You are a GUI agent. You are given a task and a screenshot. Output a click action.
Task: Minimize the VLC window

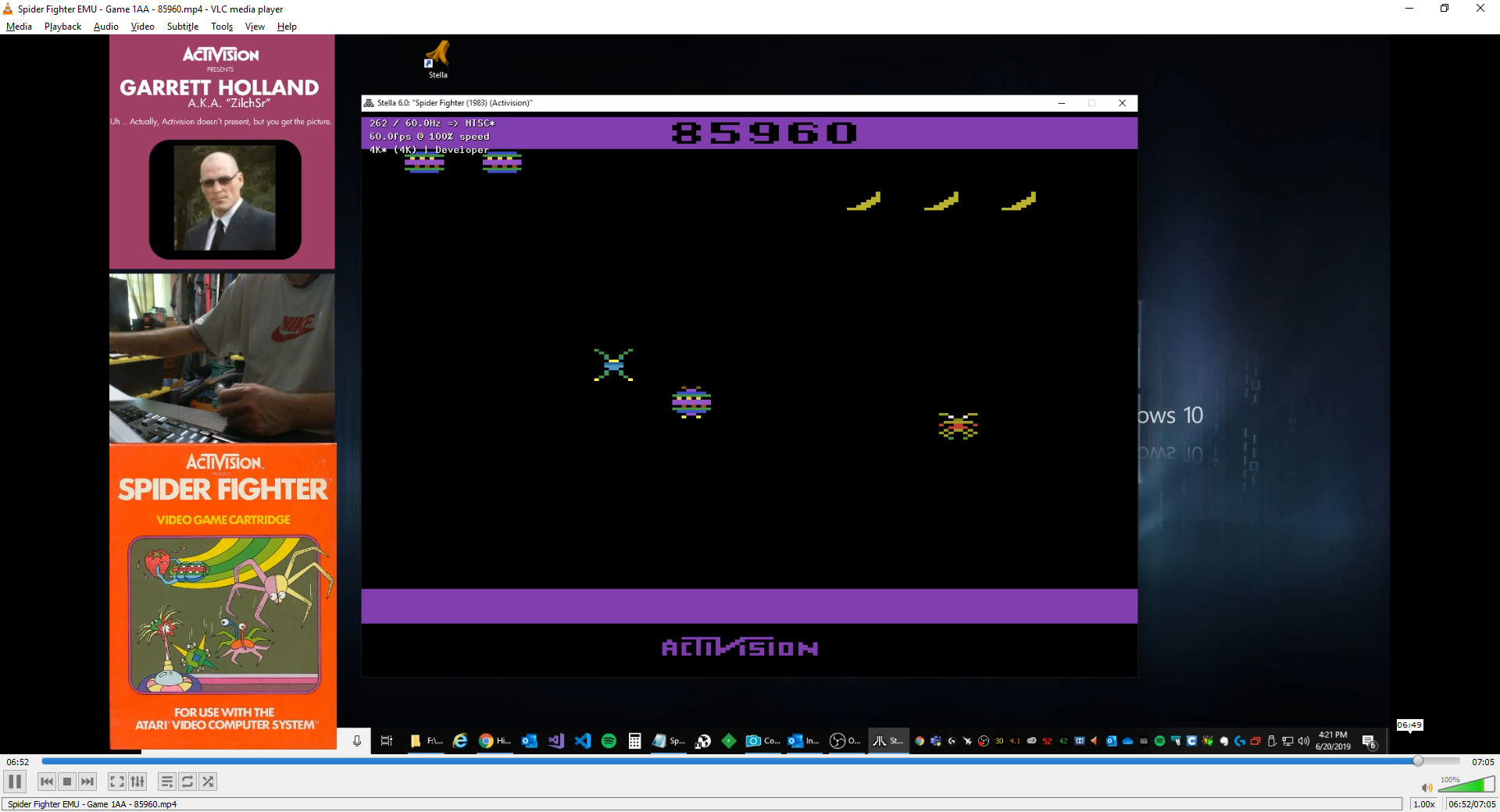pyautogui.click(x=1409, y=9)
